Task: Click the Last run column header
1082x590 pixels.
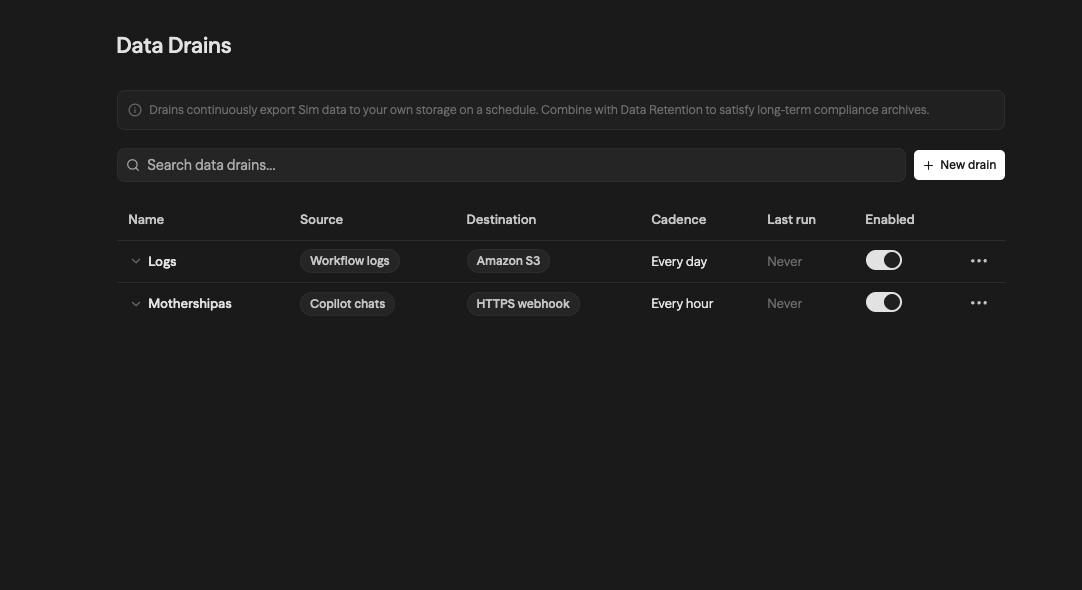Action: [x=791, y=219]
